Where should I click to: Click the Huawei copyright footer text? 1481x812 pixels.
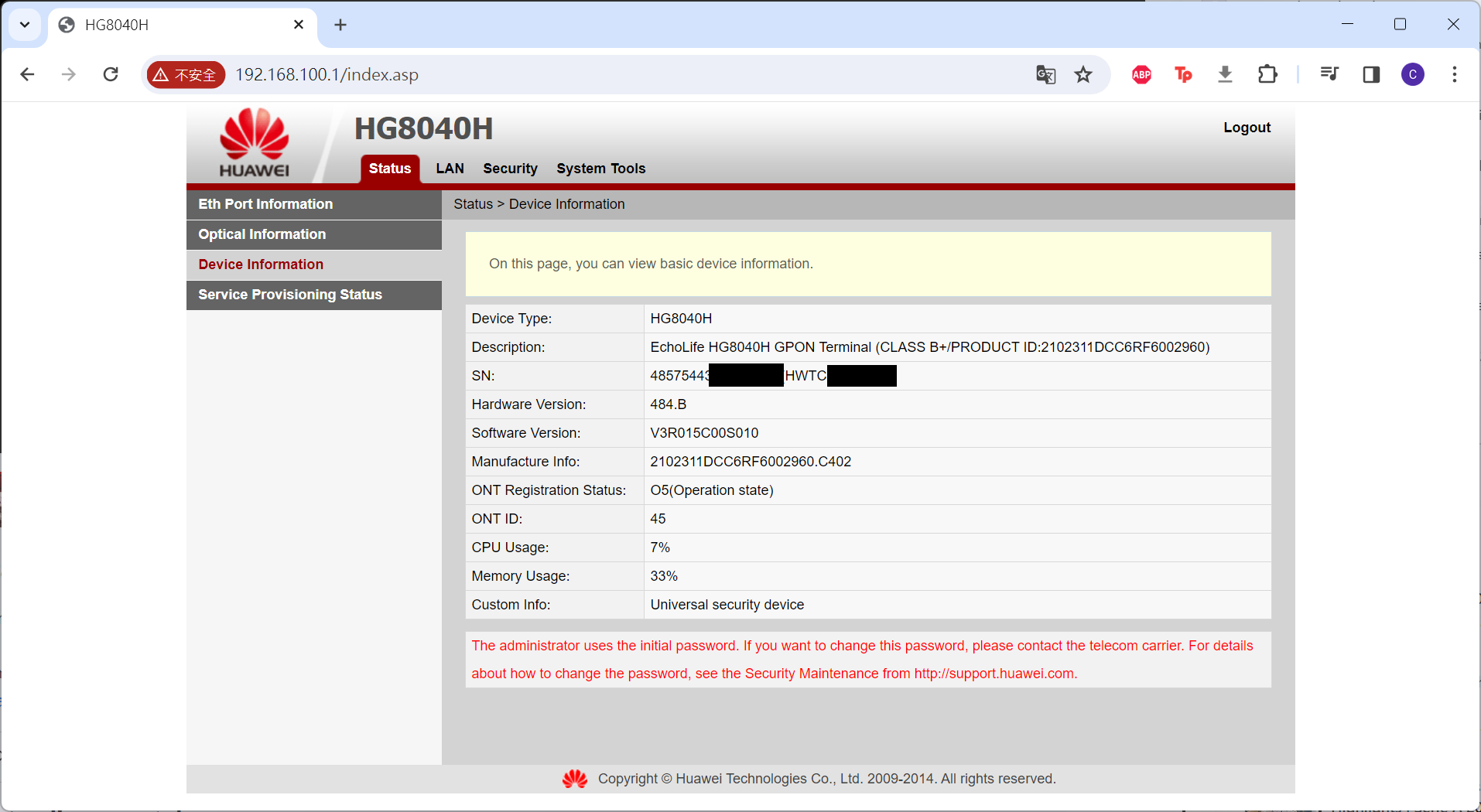(826, 779)
